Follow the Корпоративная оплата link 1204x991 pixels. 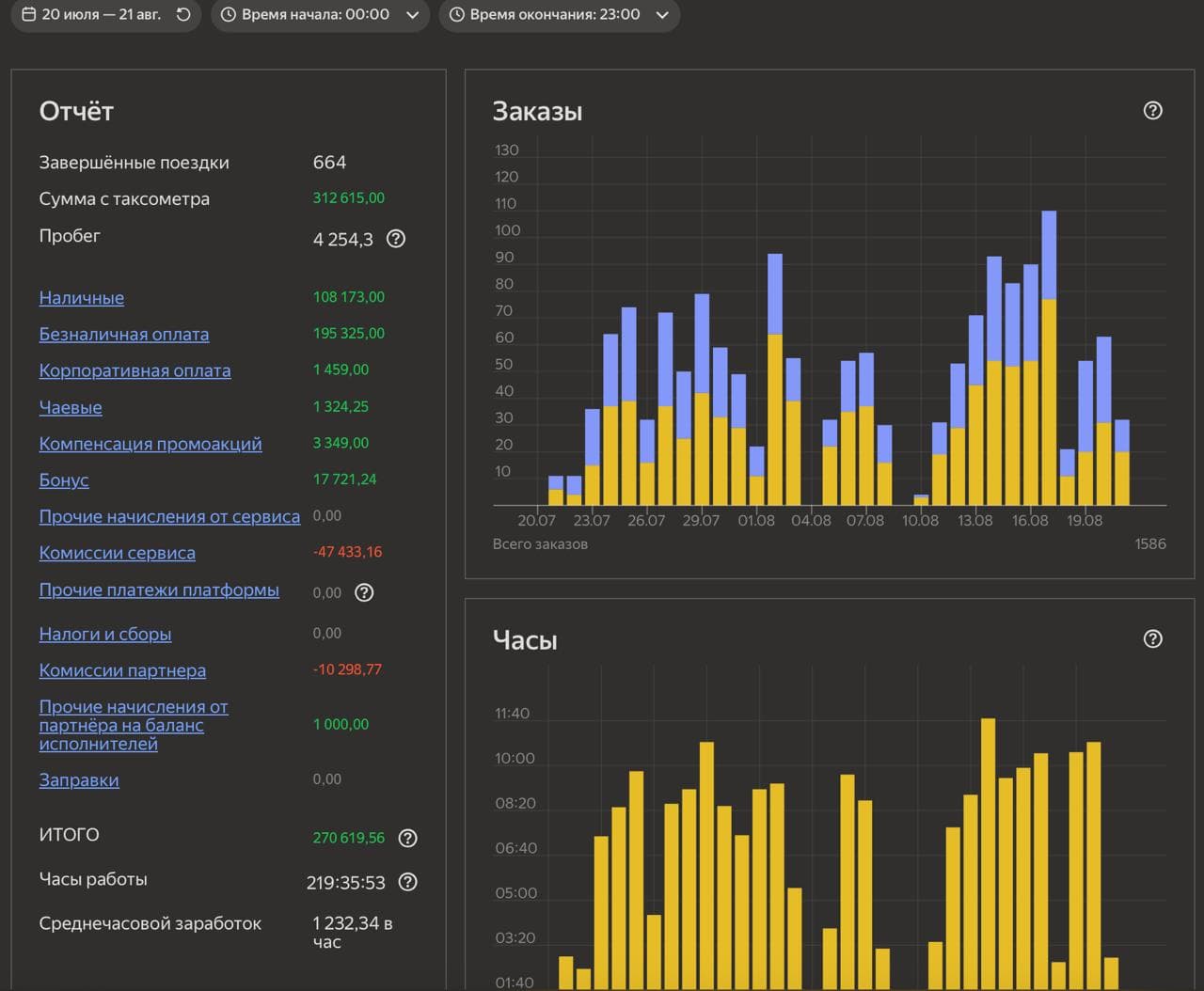click(135, 371)
